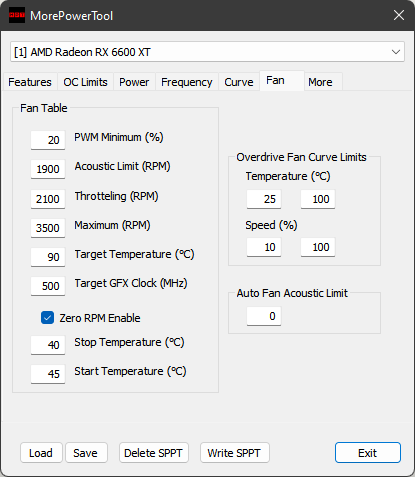Click Write SPPT button
Viewport: 415px width, 477px height.
[x=235, y=453]
